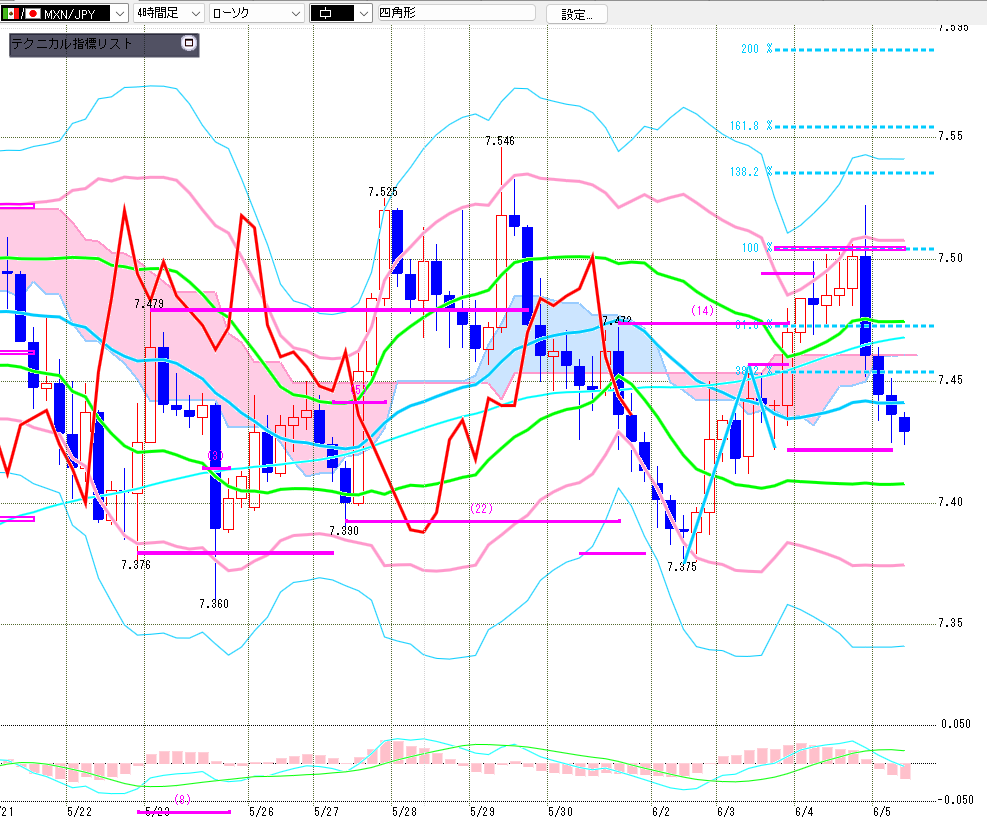Click the 6/5 date axis label
987x820 pixels.
point(882,811)
